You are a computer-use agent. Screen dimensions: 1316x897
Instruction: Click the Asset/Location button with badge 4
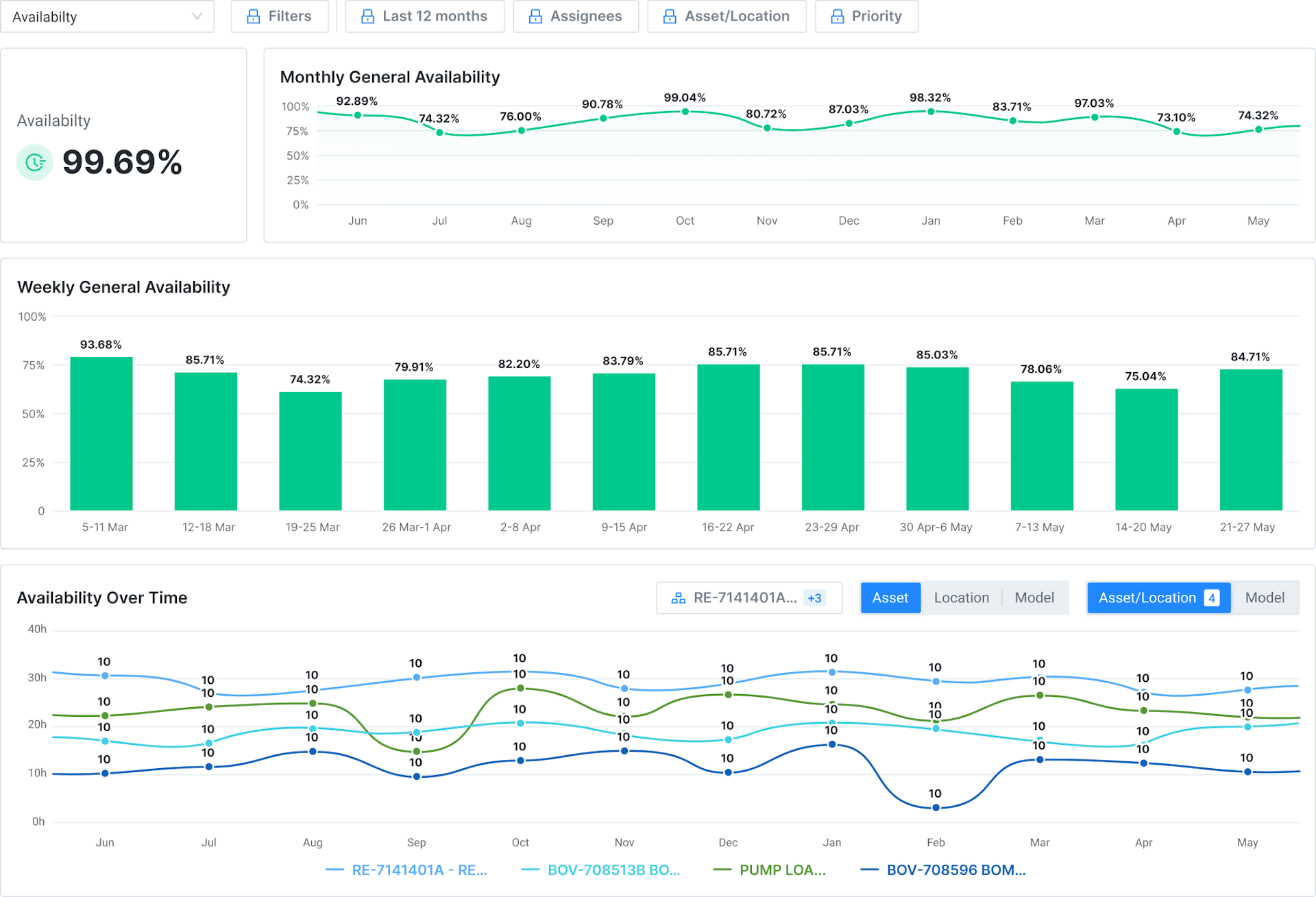(1158, 598)
